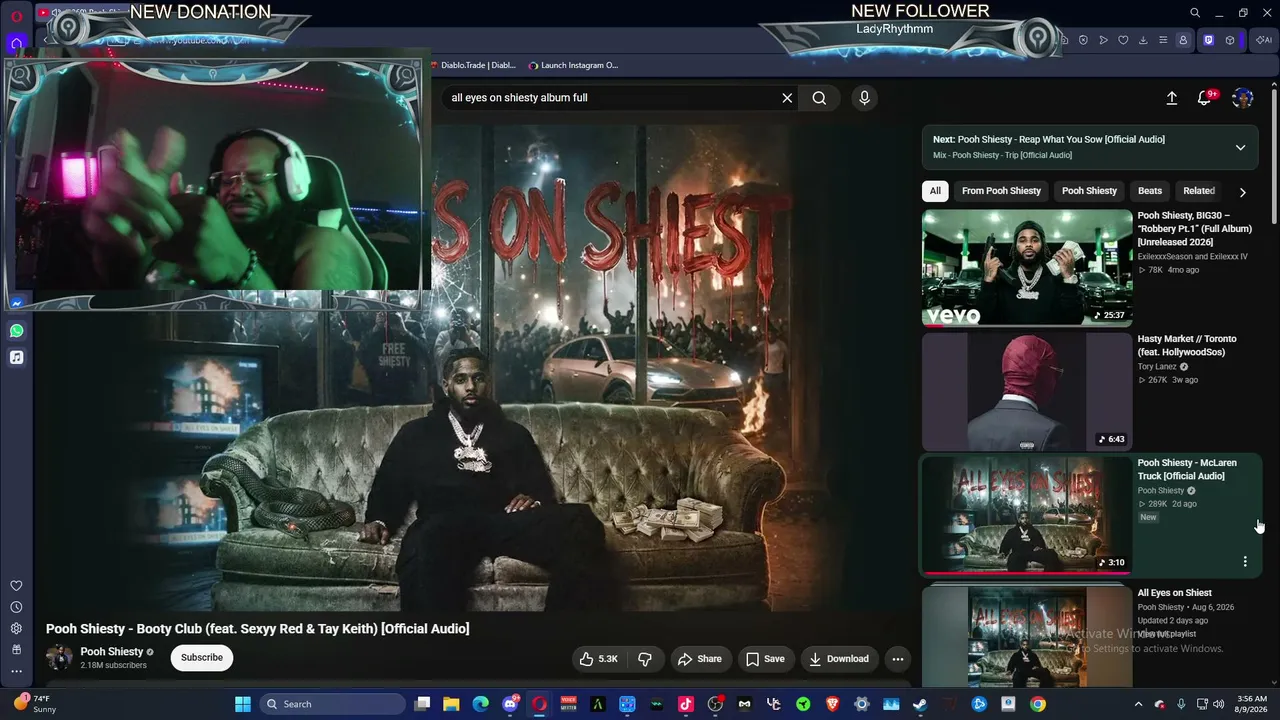Start voice search with the microphone
The image size is (1280, 720).
pos(865,98)
